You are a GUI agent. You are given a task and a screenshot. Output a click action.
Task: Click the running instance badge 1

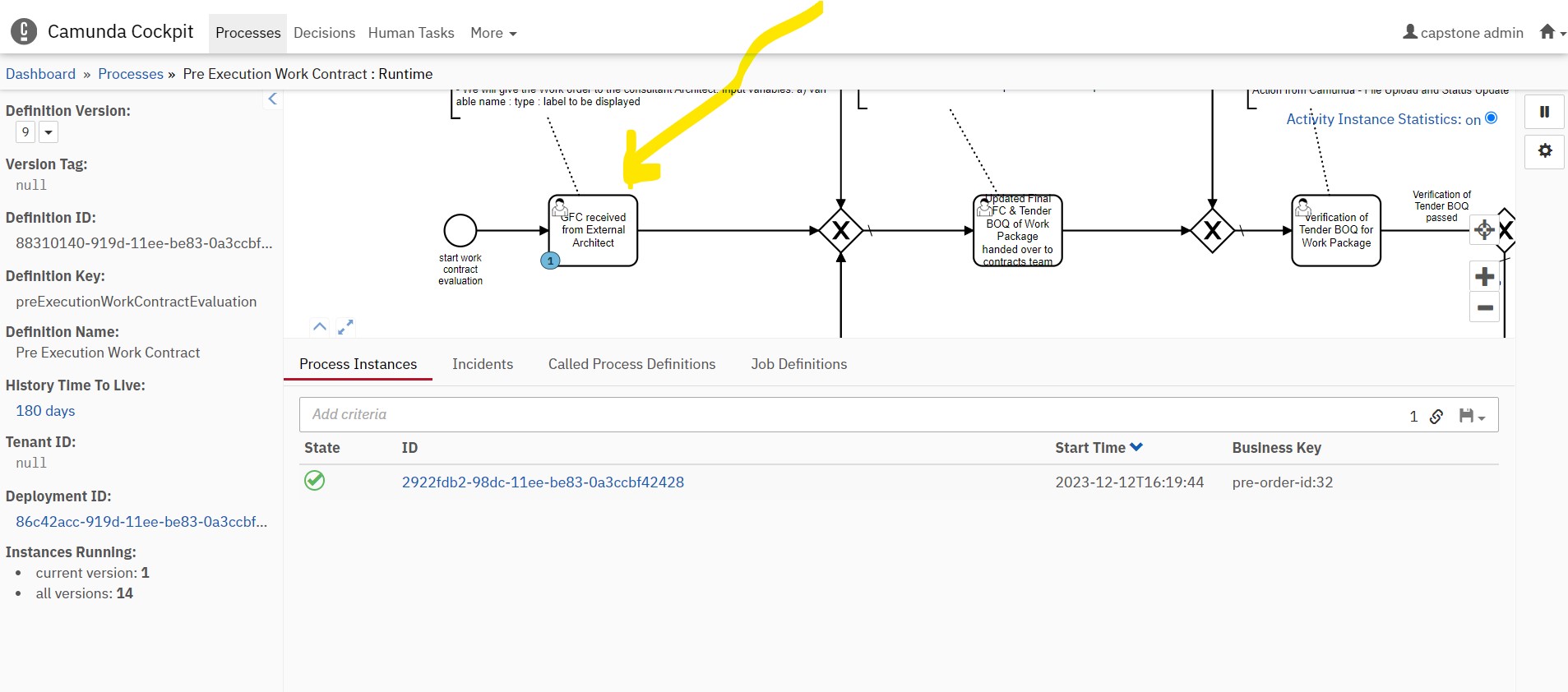point(550,261)
